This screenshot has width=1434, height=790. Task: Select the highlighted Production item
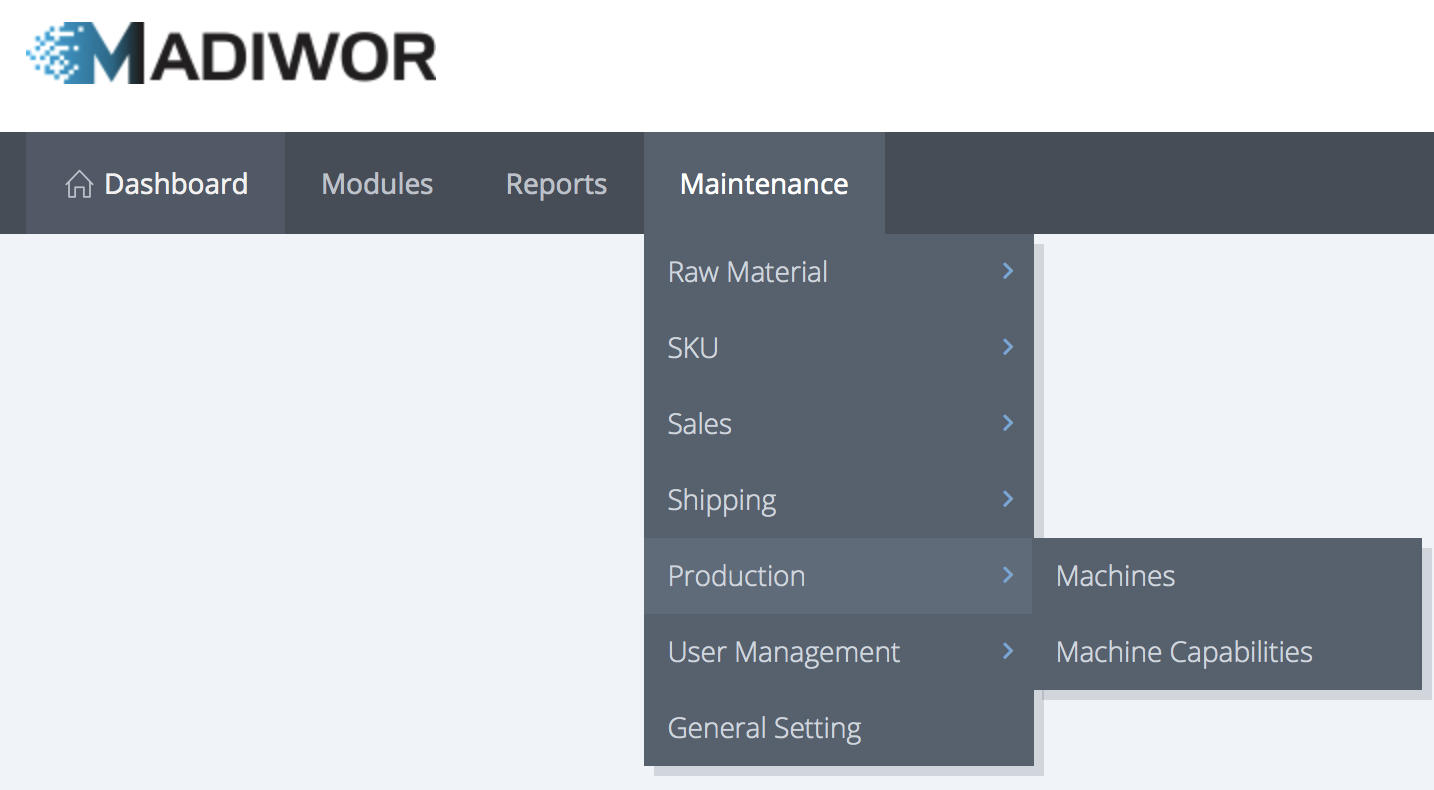coord(736,576)
